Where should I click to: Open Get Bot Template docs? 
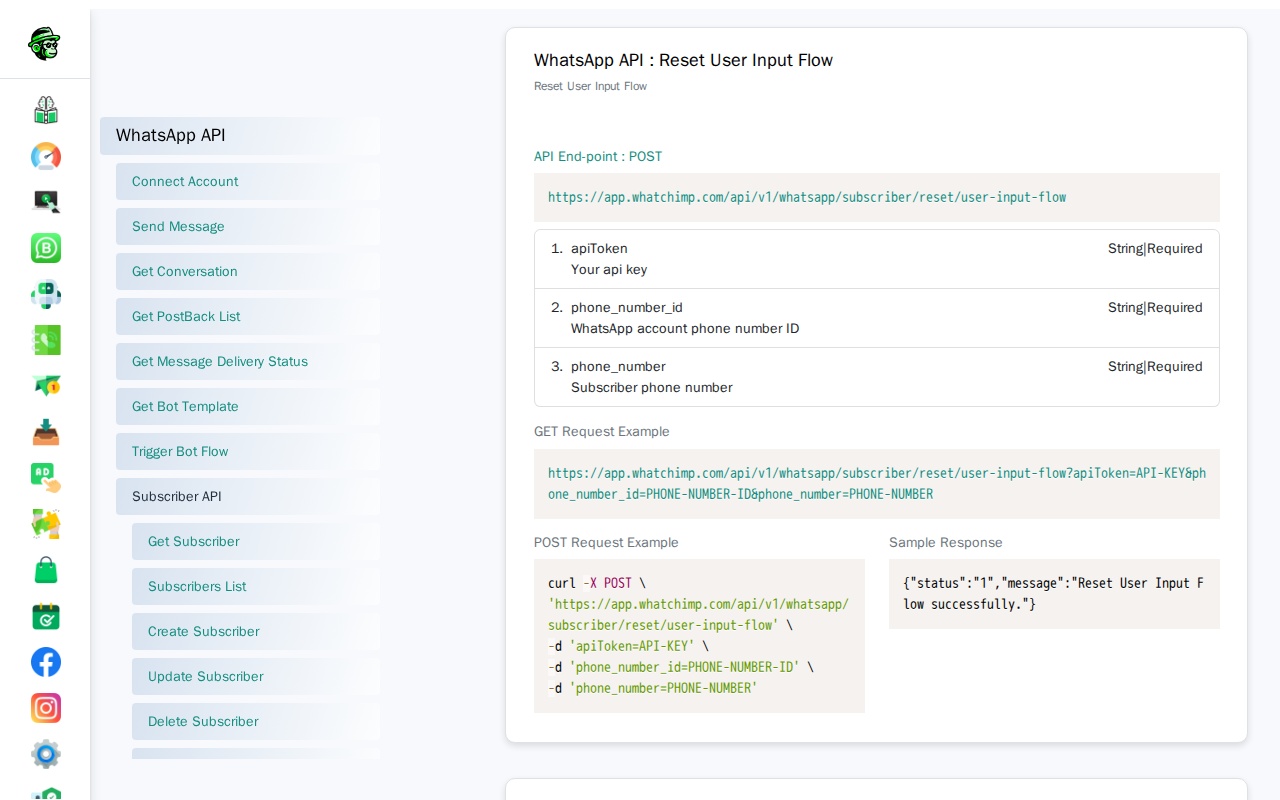click(248, 407)
